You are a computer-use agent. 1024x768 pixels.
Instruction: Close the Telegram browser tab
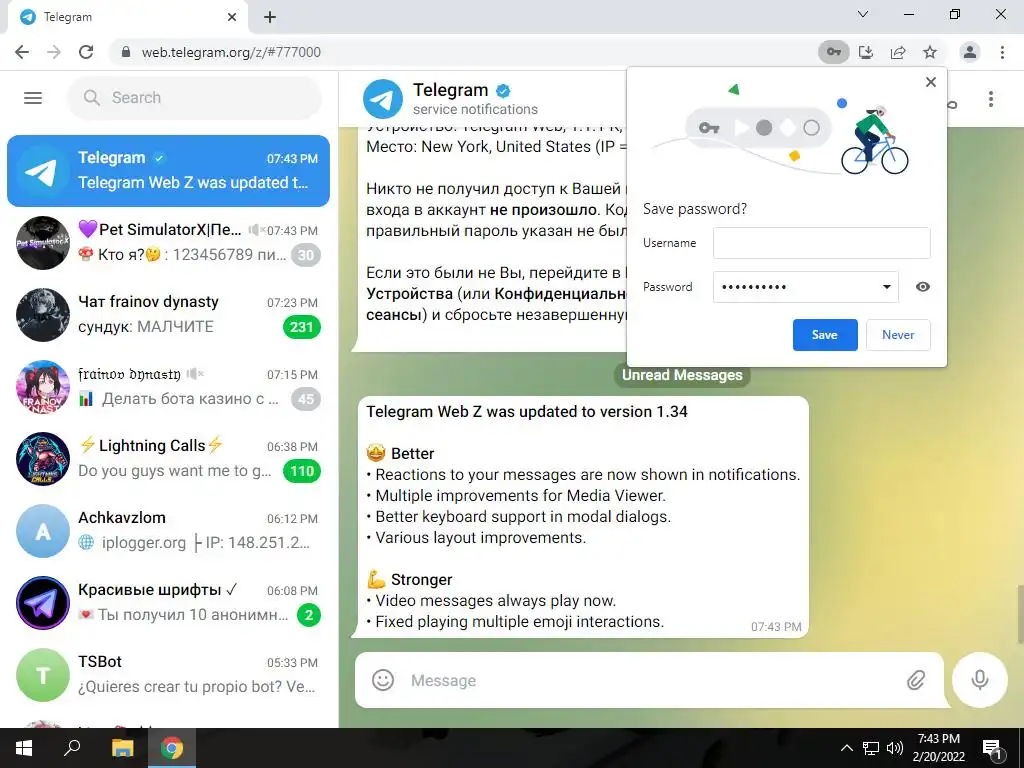(232, 17)
